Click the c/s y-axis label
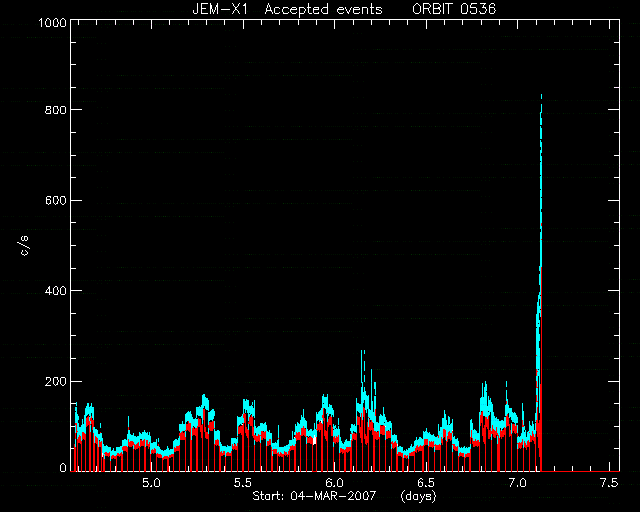640x512 pixels. tap(24, 245)
